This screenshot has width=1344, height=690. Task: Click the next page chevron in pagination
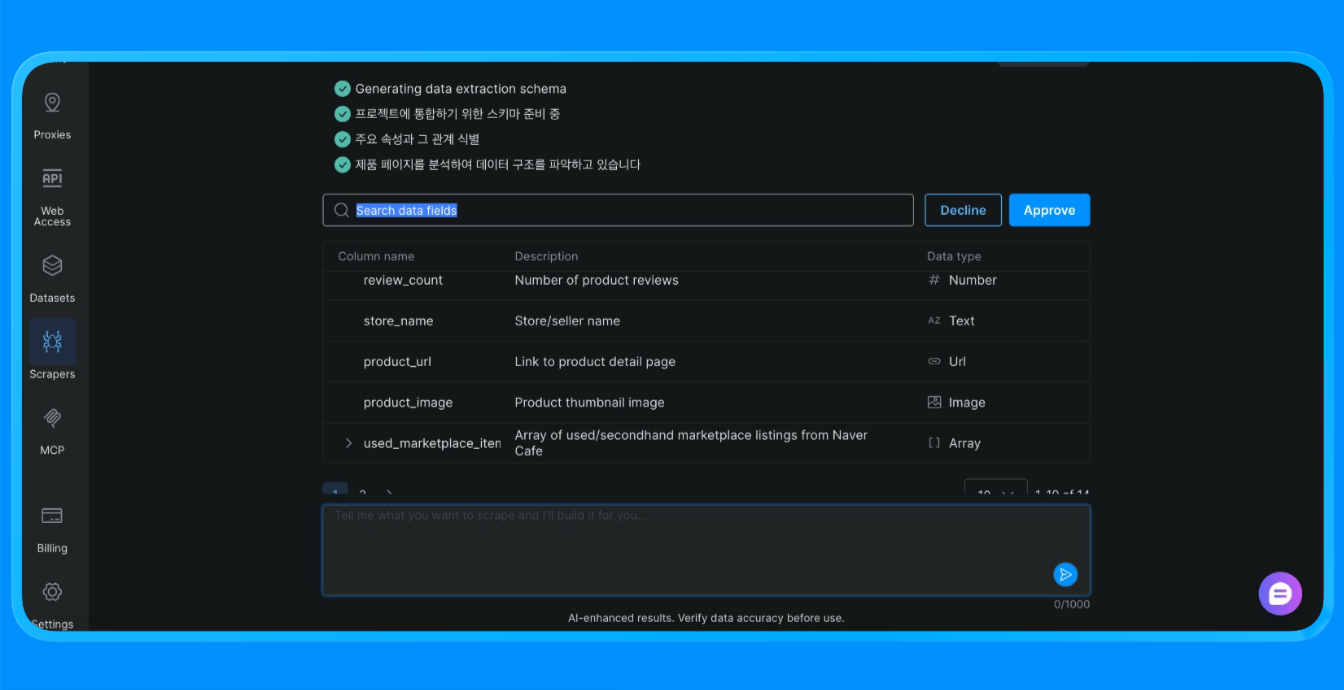point(388,494)
